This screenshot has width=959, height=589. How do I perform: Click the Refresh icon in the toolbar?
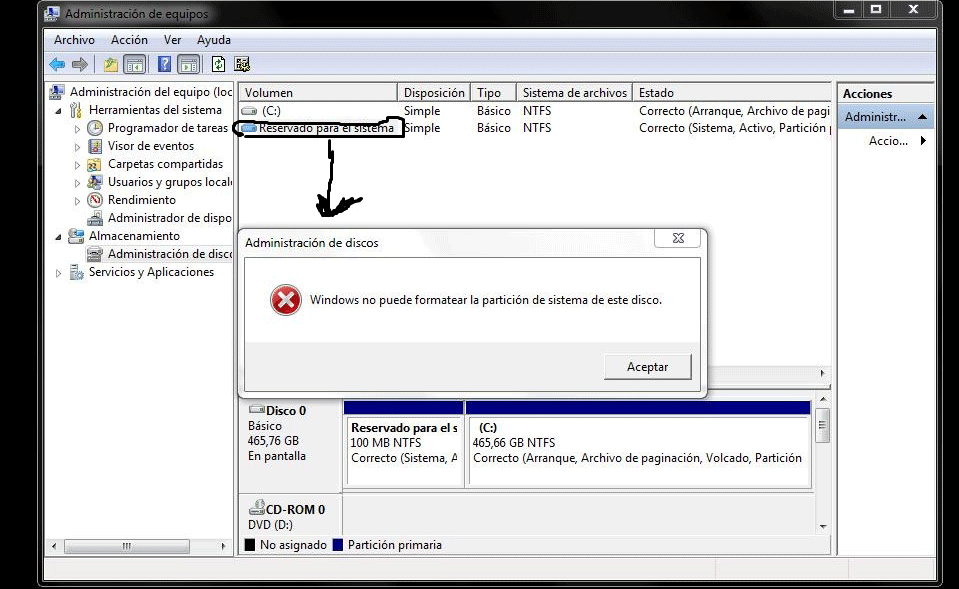(218, 64)
